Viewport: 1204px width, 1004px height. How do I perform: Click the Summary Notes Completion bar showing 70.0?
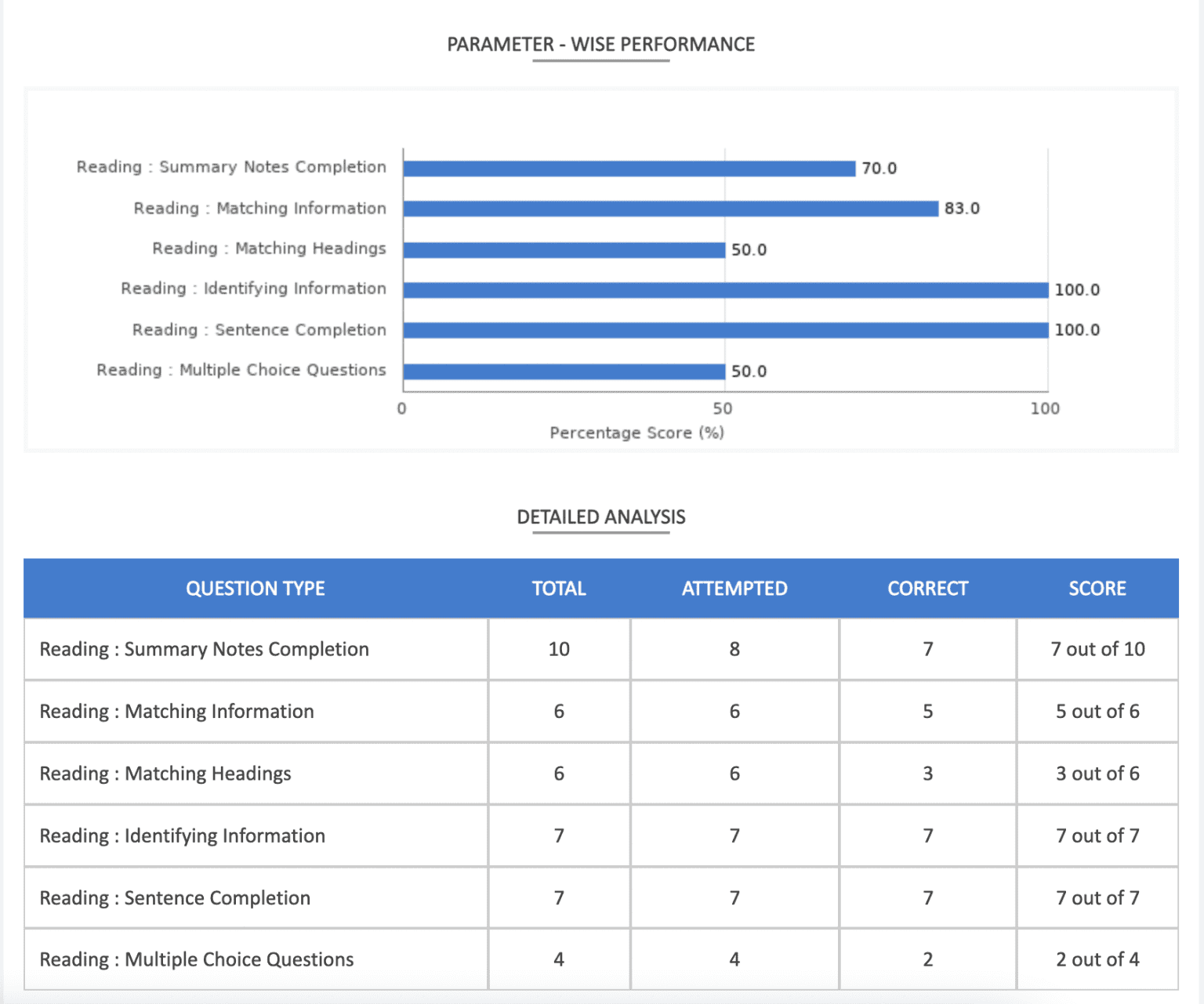click(627, 167)
